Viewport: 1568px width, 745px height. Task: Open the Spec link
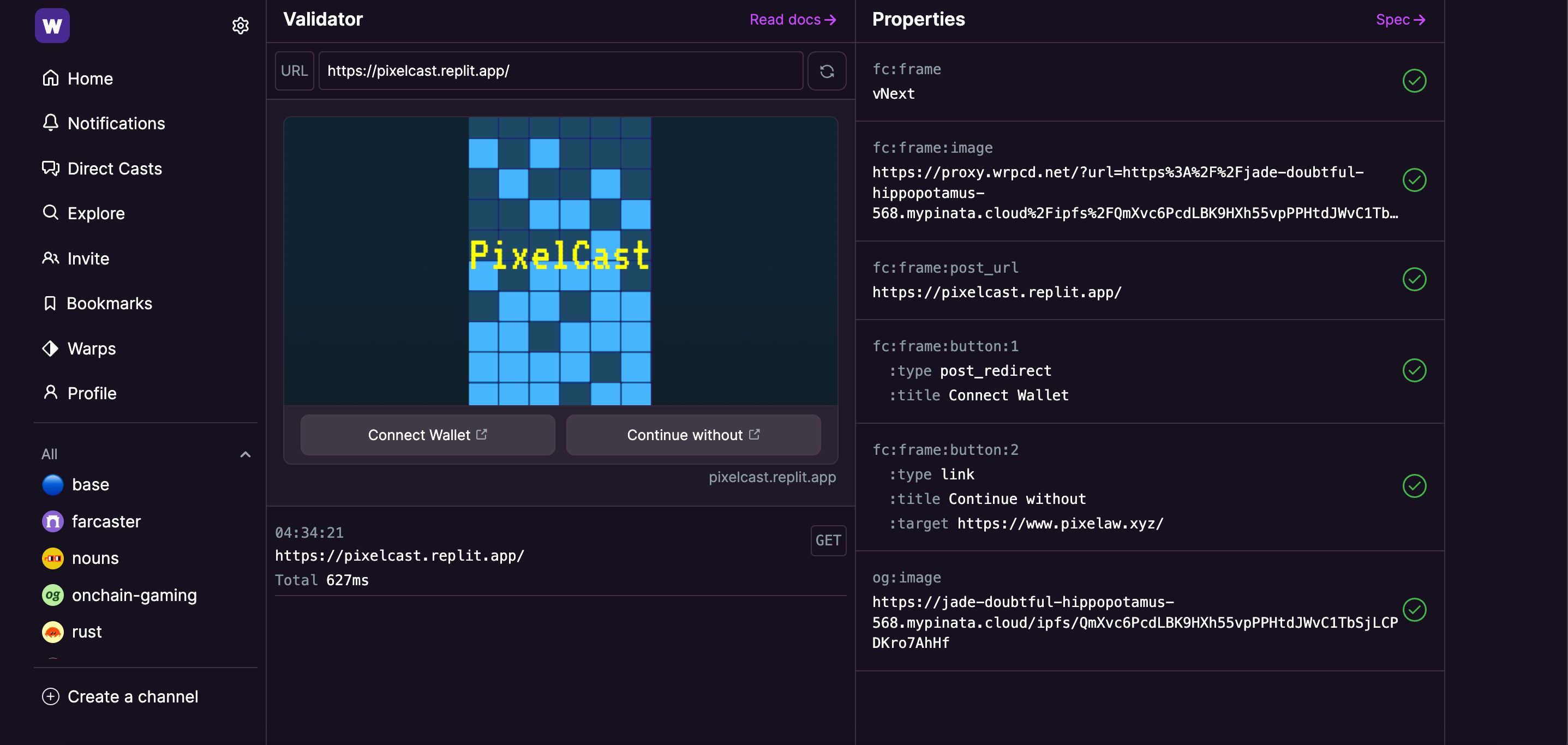(1400, 20)
